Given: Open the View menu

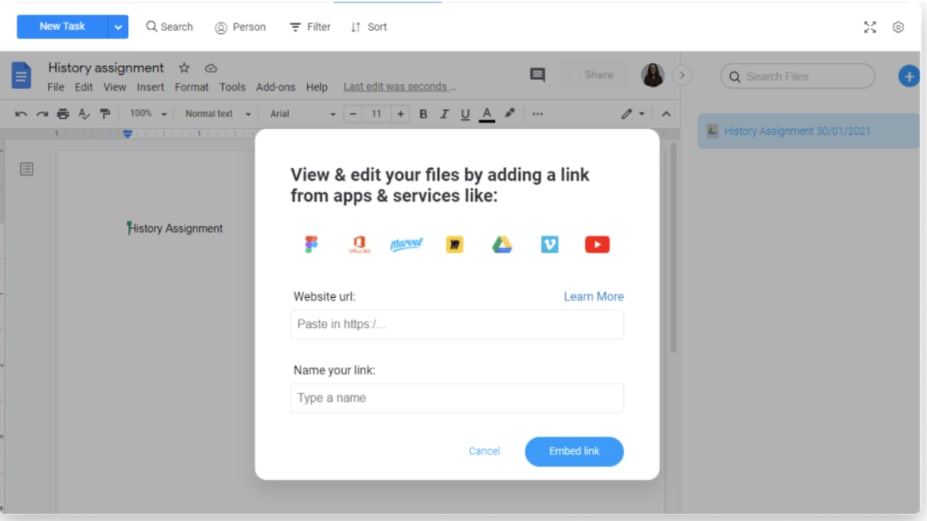Looking at the screenshot, I should (x=115, y=87).
